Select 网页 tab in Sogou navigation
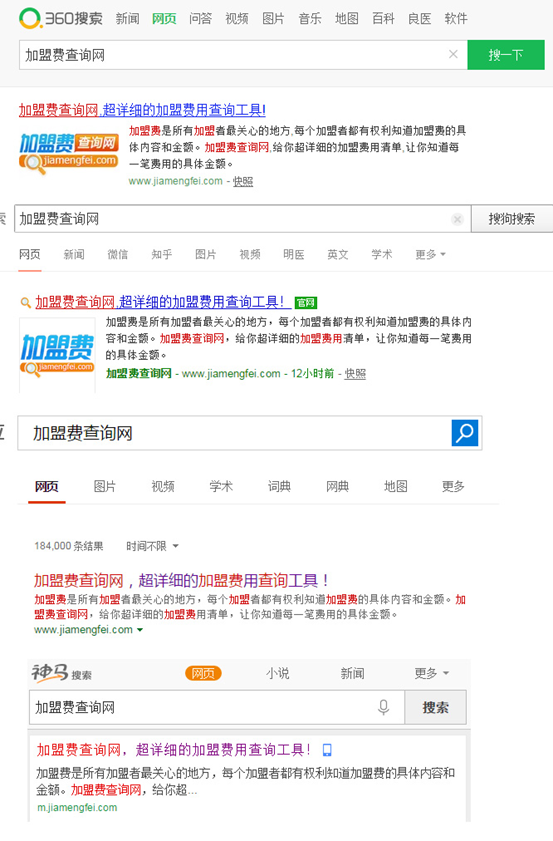The image size is (553, 841). click(x=30, y=254)
